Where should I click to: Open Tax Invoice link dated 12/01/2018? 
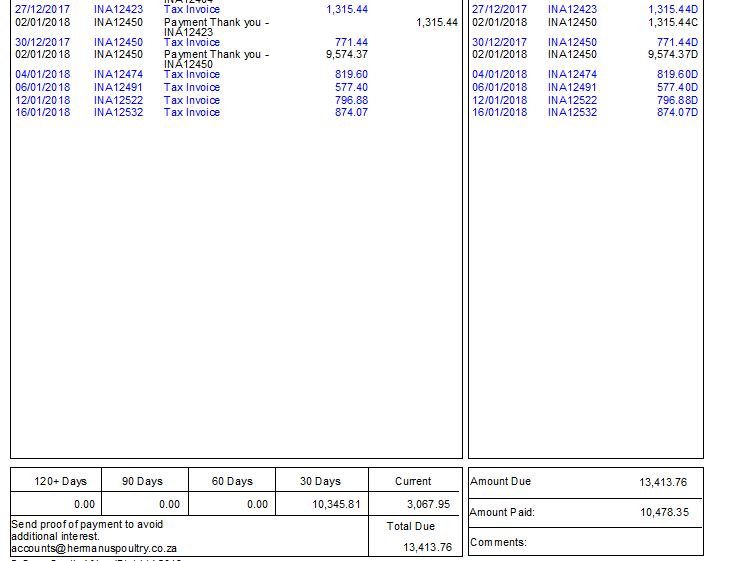(192, 100)
